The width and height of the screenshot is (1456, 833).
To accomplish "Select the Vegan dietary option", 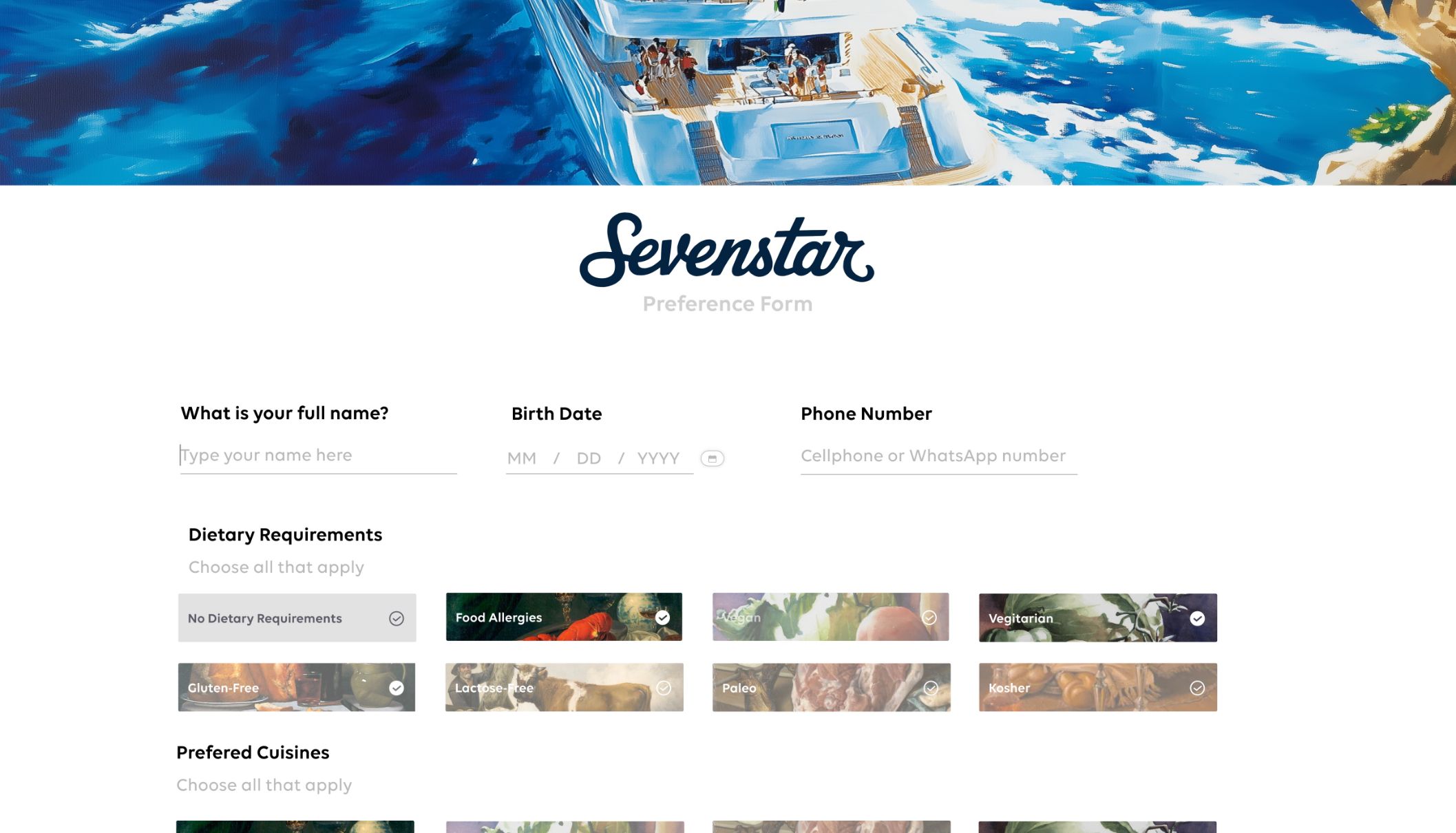I will pyautogui.click(x=830, y=617).
